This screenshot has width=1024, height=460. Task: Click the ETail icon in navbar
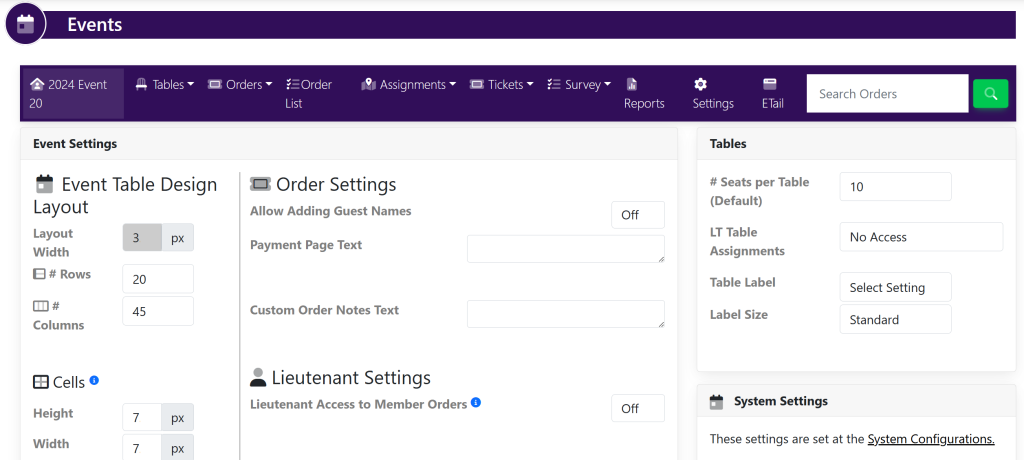pos(770,84)
